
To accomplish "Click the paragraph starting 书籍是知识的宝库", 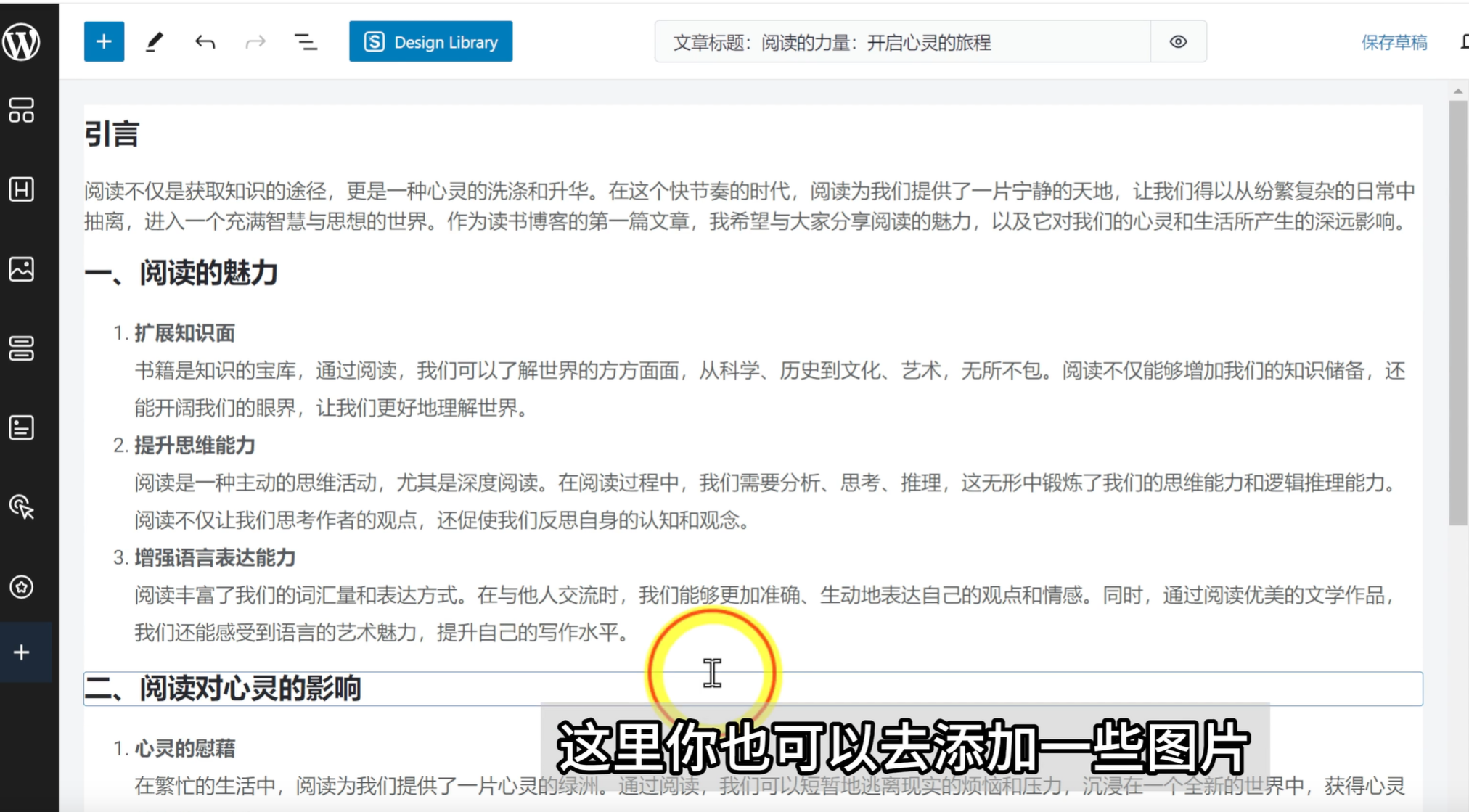I will pos(769,389).
